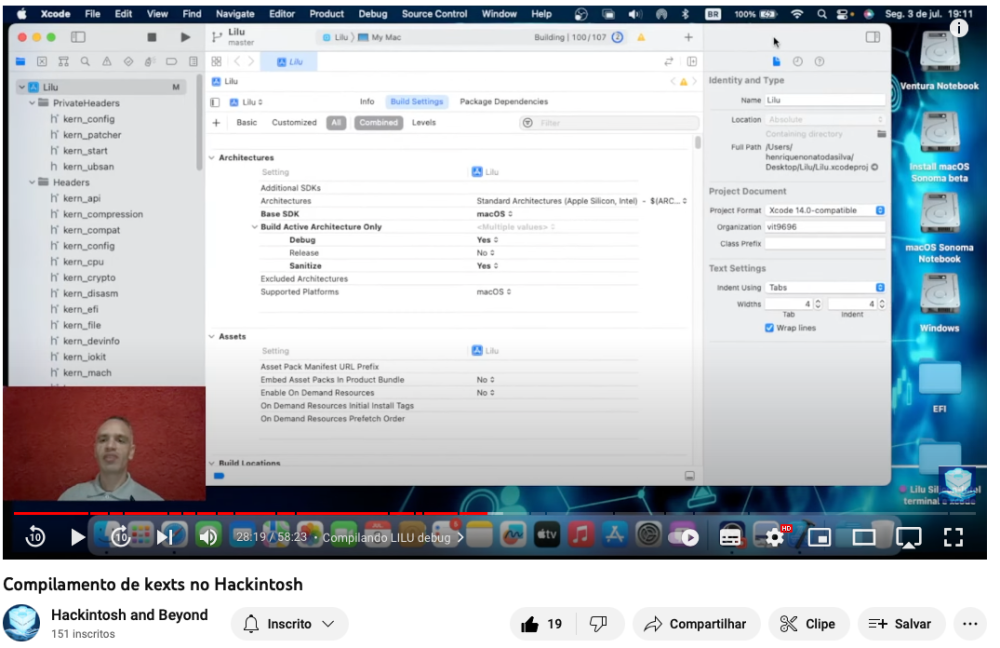Image resolution: width=1000 pixels, height=648 pixels.
Task: Click the Xcode Run (play) button
Action: click(x=185, y=38)
